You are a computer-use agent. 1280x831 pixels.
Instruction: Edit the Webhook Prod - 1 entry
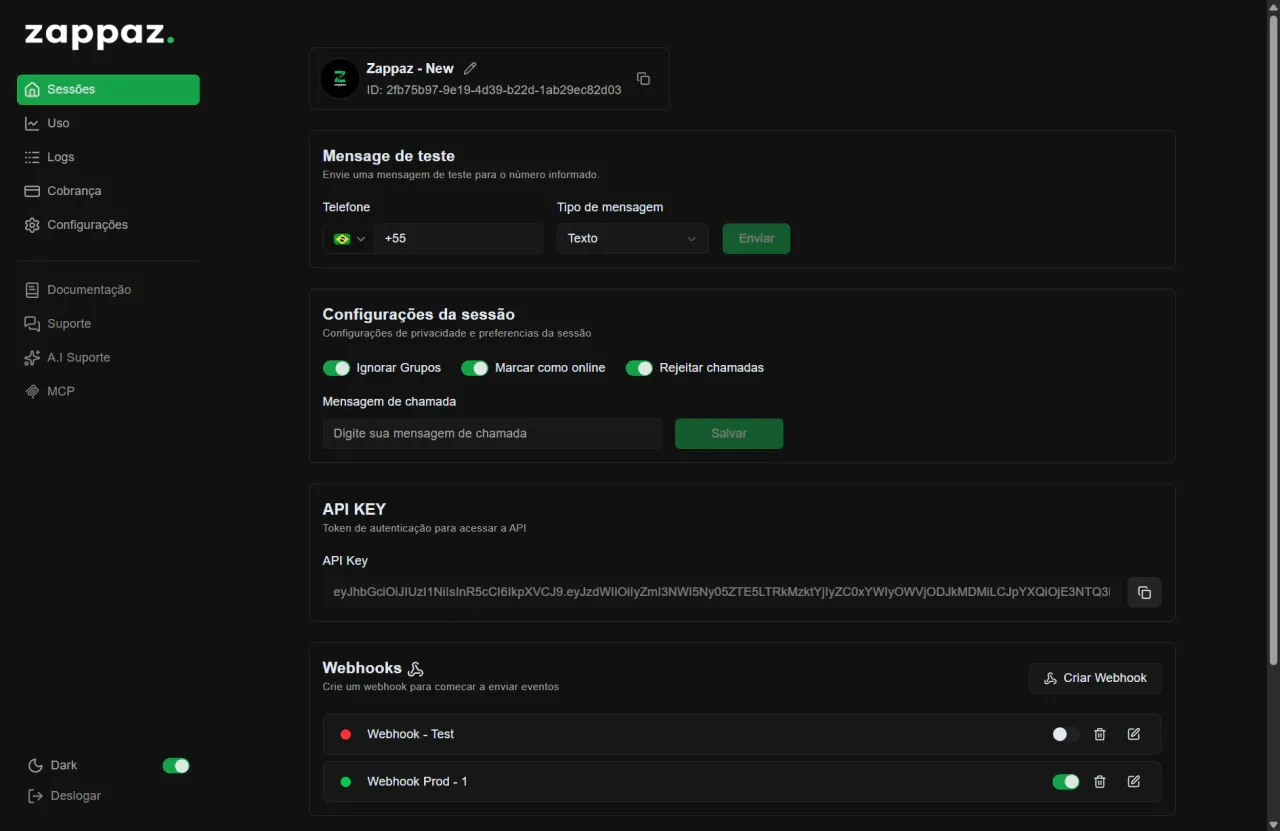point(1134,782)
